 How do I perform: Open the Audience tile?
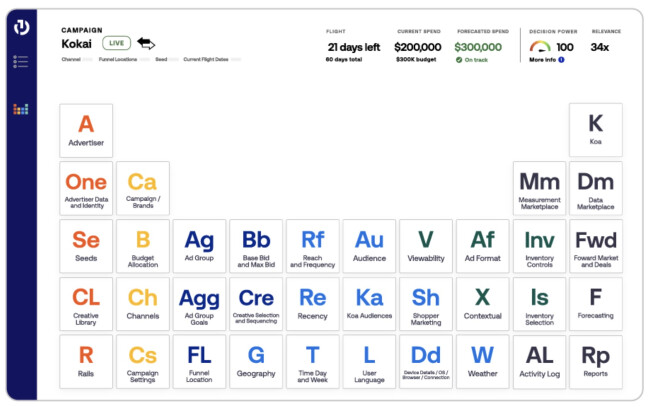(369, 246)
